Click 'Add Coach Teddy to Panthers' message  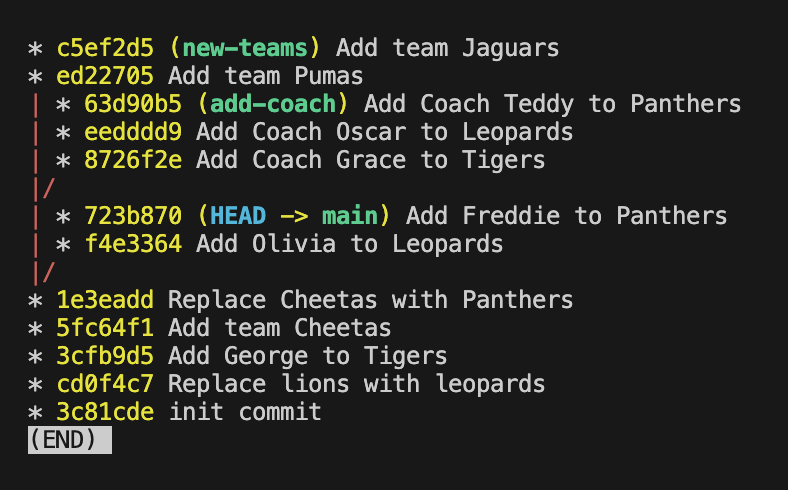pyautogui.click(x=552, y=104)
